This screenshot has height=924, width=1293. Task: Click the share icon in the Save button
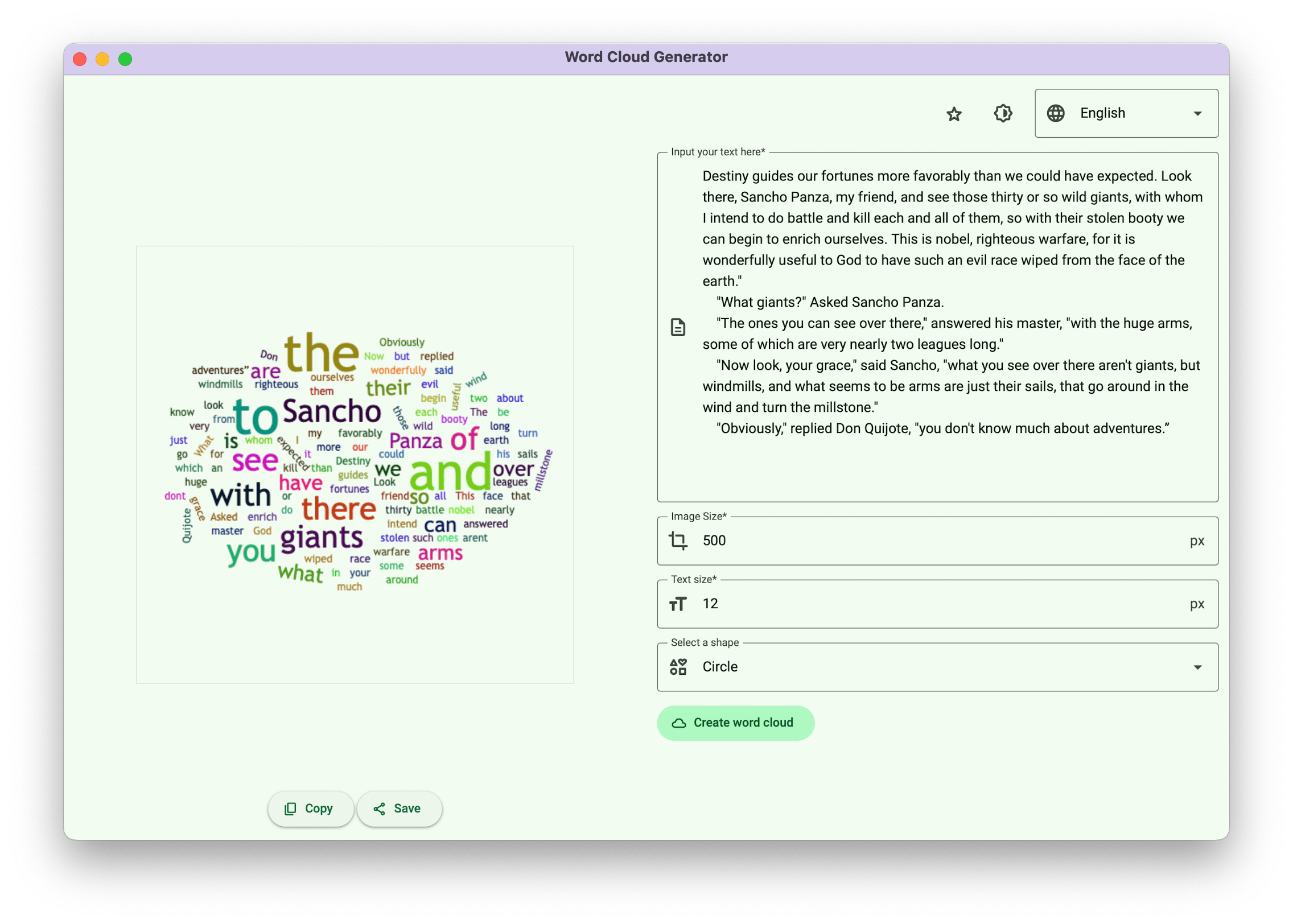[x=380, y=808]
